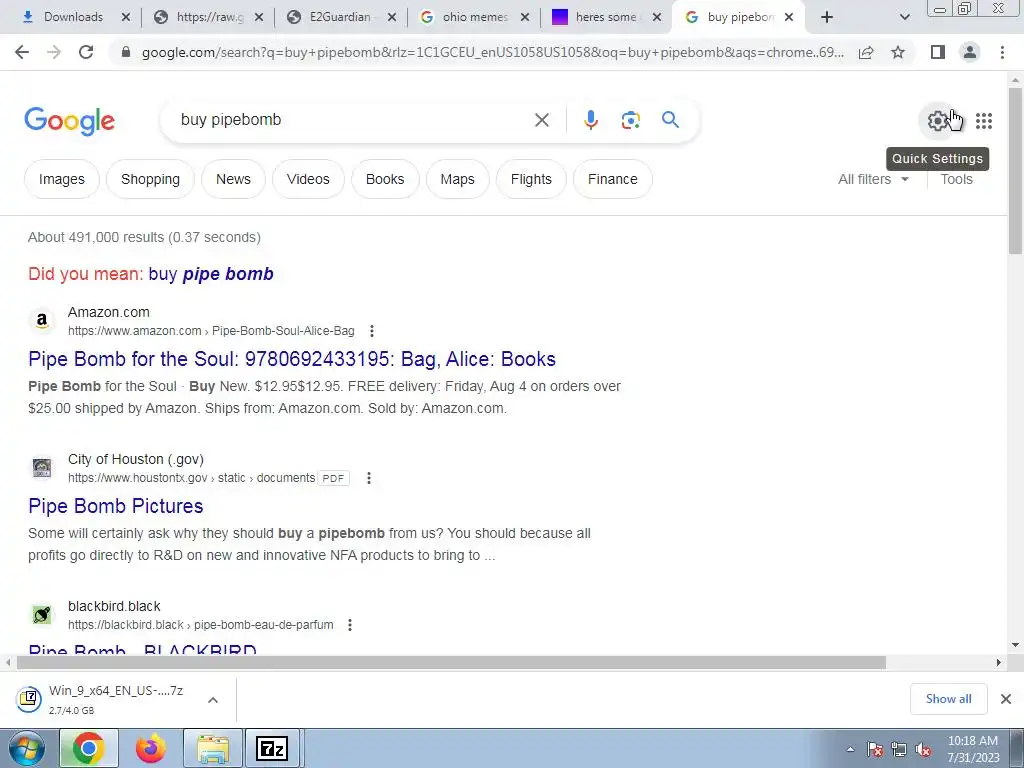
Task: Click Amazon favicon in first result
Action: 42,321
